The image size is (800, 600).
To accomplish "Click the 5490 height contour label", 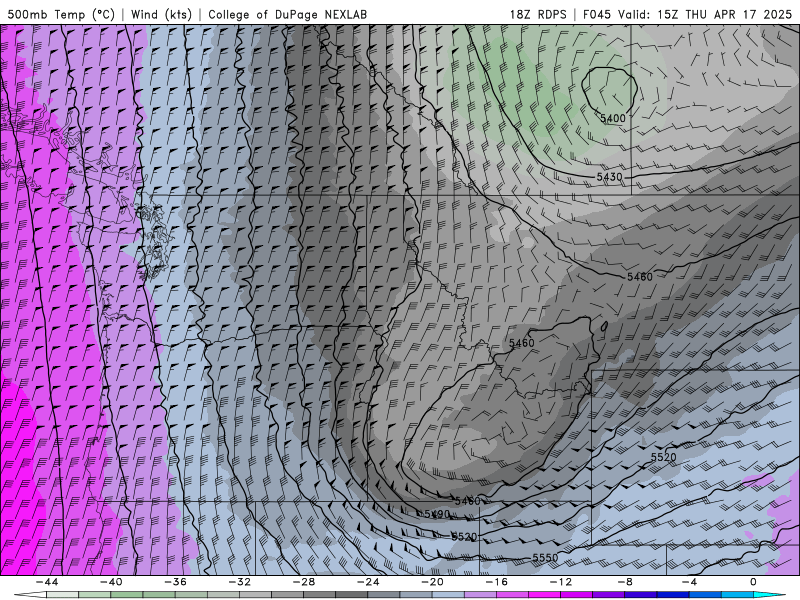I will pyautogui.click(x=437, y=514).
